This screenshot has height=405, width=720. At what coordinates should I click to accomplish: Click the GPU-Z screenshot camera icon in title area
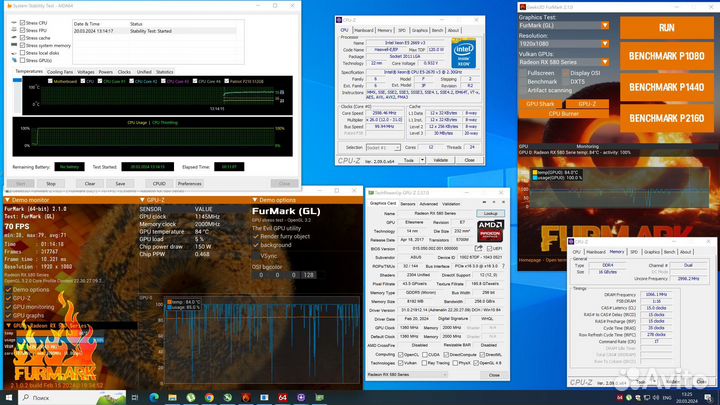pyautogui.click(x=484, y=202)
